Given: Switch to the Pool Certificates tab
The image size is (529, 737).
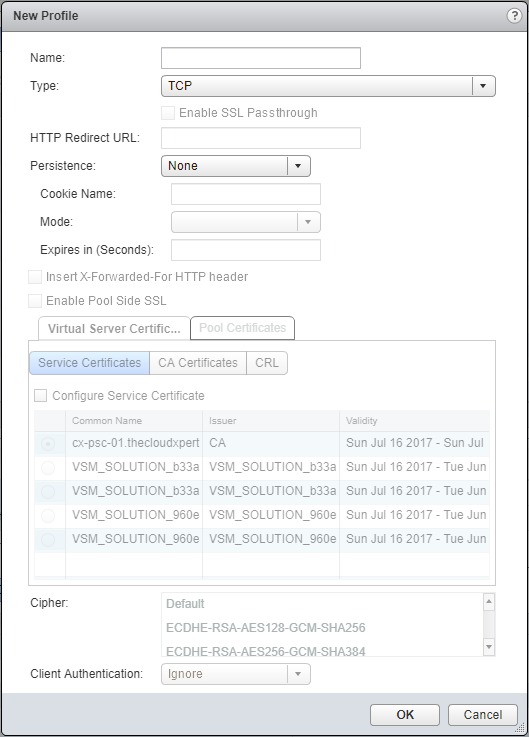Looking at the screenshot, I should [243, 328].
